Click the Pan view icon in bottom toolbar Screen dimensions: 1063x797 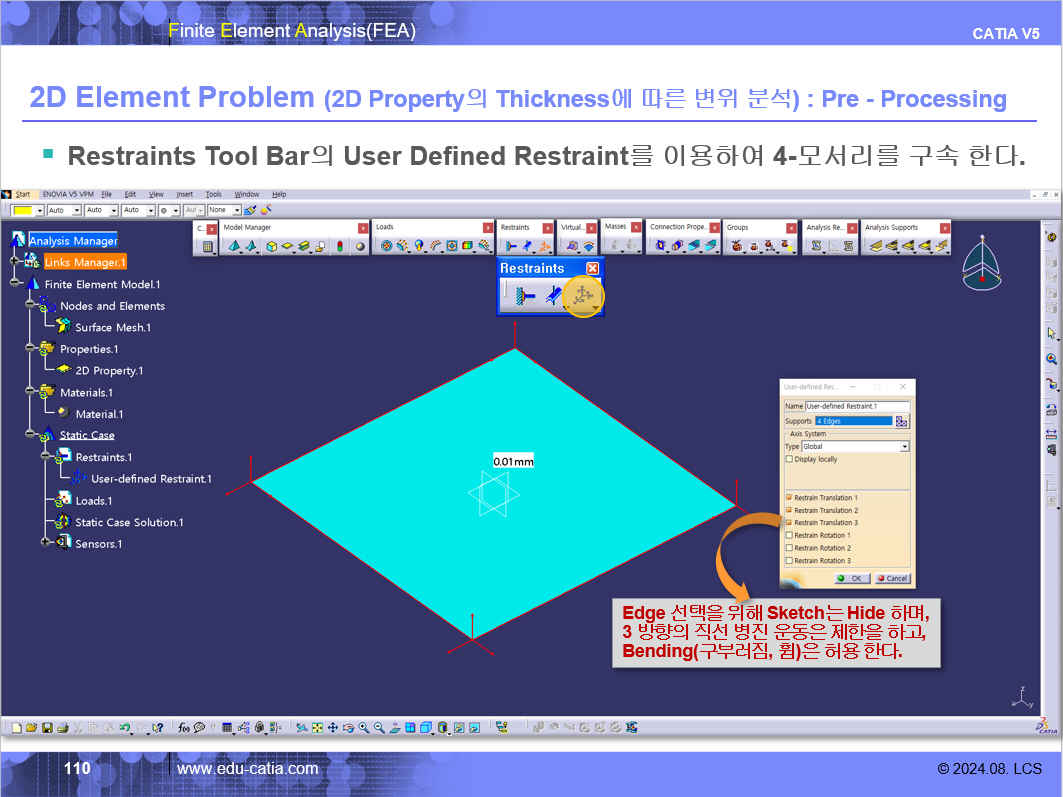pyautogui.click(x=333, y=727)
